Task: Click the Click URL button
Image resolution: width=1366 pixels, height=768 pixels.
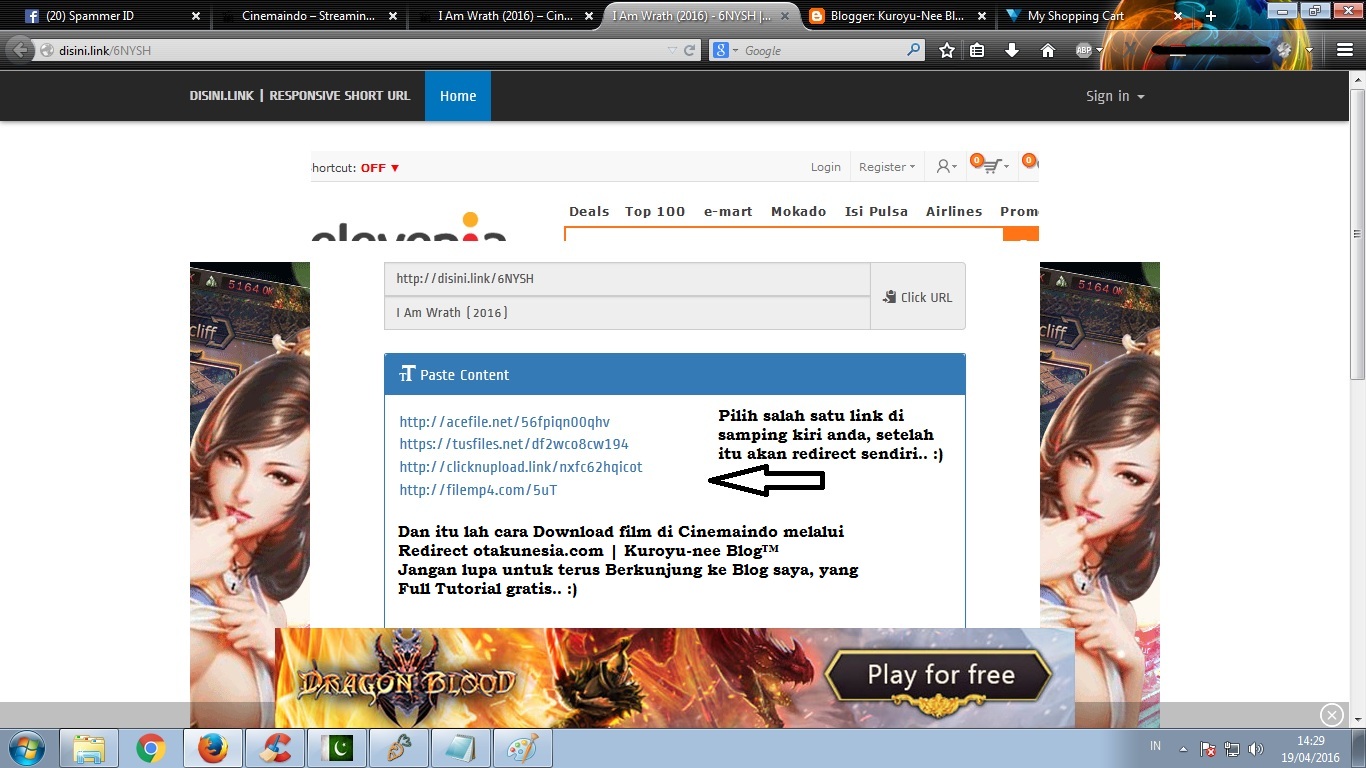Action: click(918, 296)
